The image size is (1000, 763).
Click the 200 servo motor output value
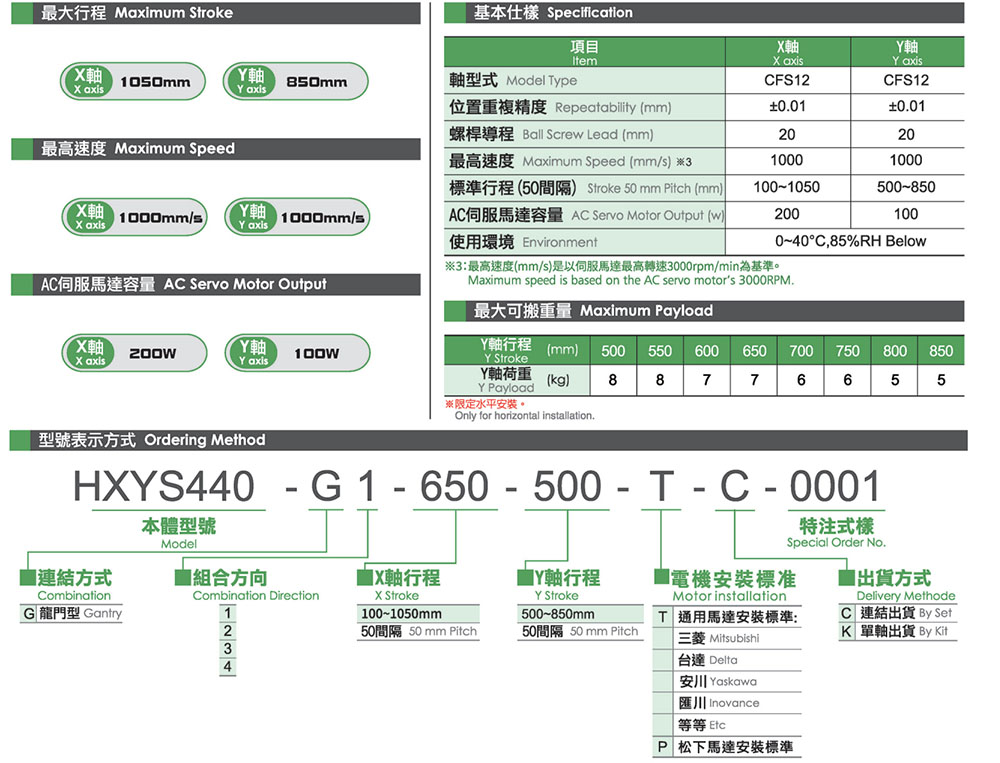tap(786, 214)
